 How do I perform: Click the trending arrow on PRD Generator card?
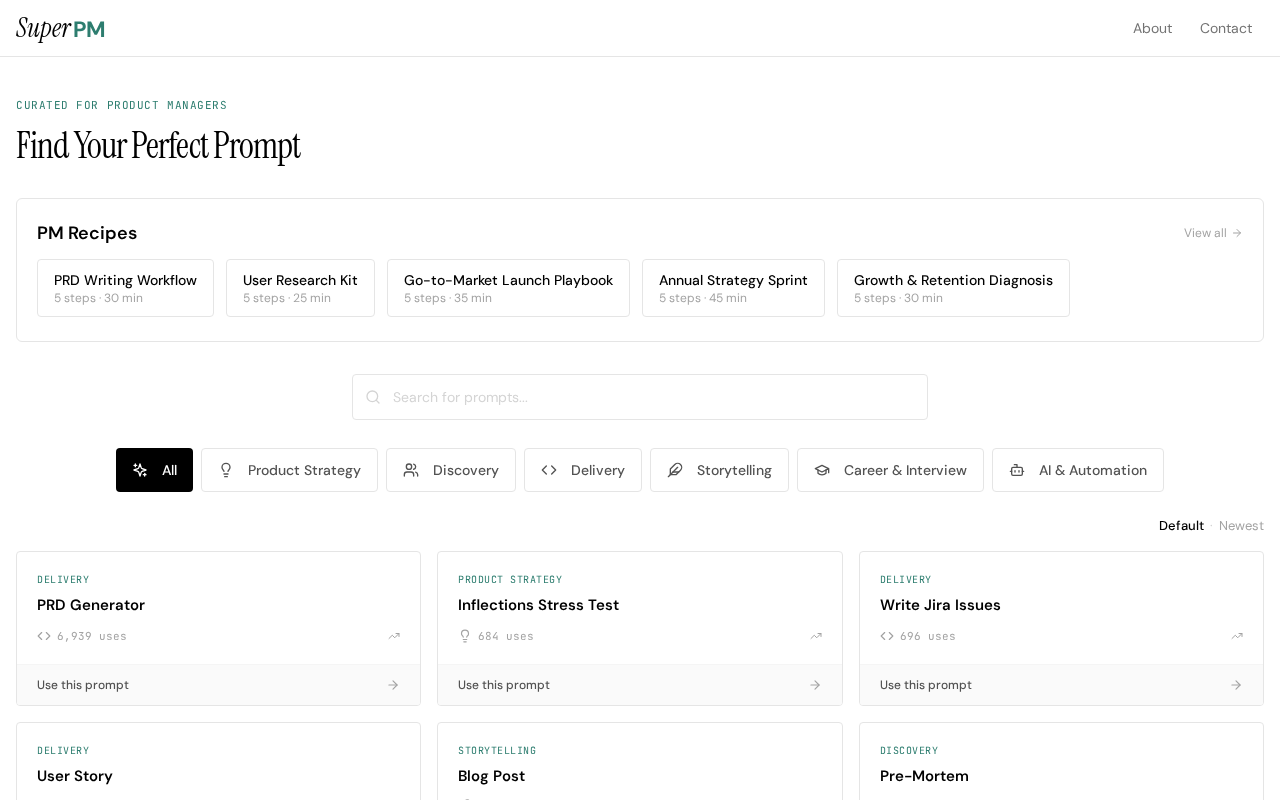(x=394, y=636)
